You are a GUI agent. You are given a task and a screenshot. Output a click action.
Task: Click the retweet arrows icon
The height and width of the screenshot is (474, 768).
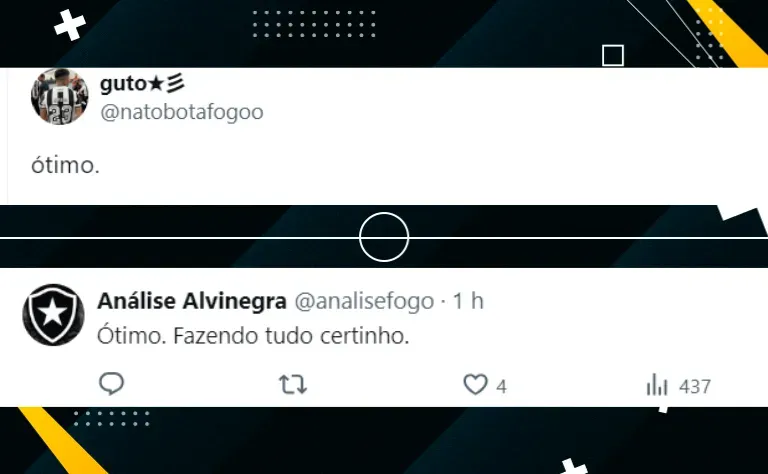[x=293, y=384]
